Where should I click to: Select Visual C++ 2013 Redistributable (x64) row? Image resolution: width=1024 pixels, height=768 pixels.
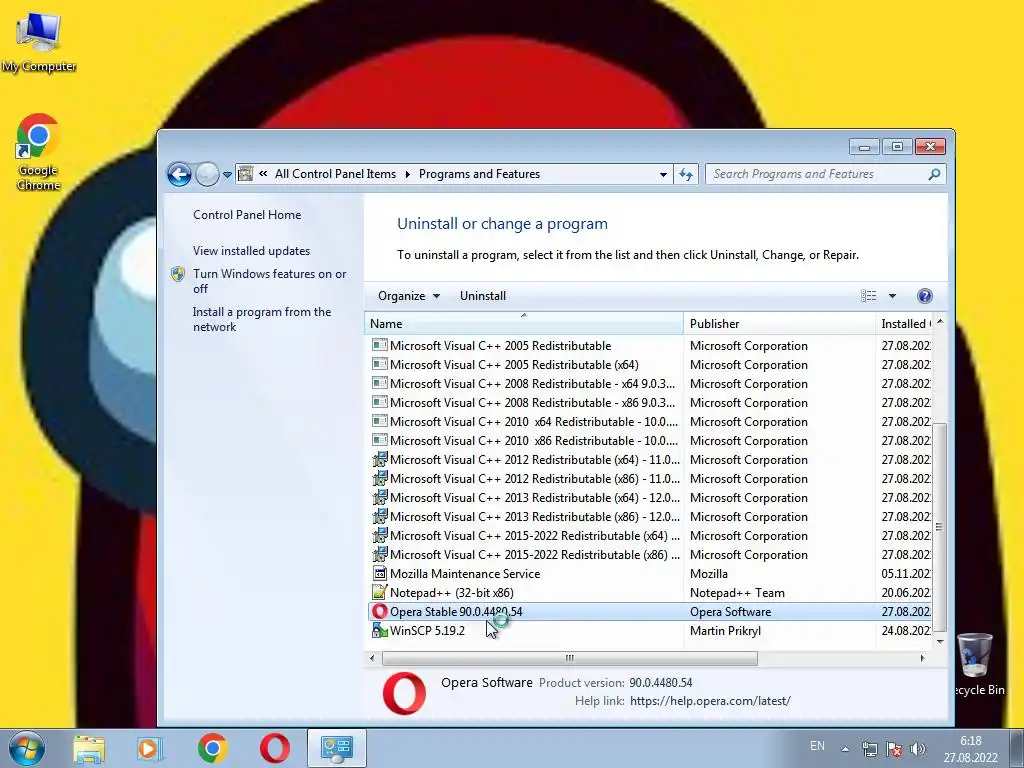click(651, 498)
